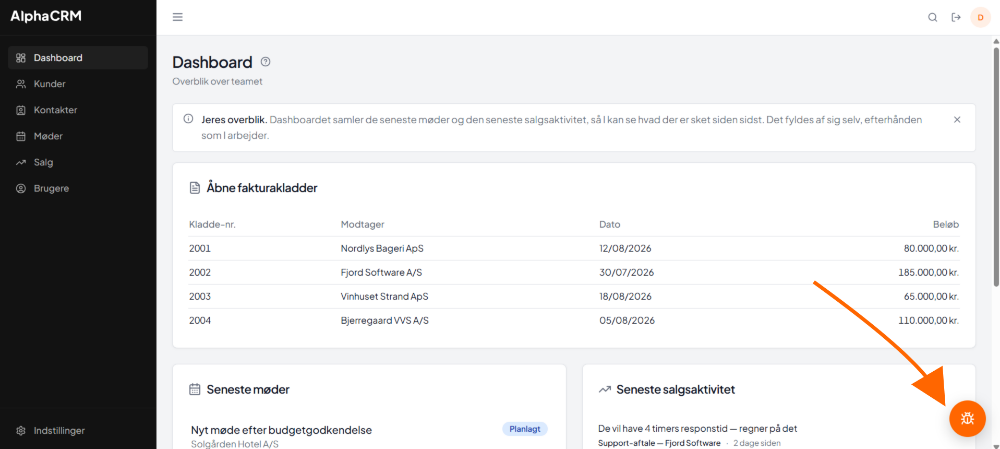Go to Brugere page
Image resolution: width=1000 pixels, height=449 pixels.
[78, 188]
